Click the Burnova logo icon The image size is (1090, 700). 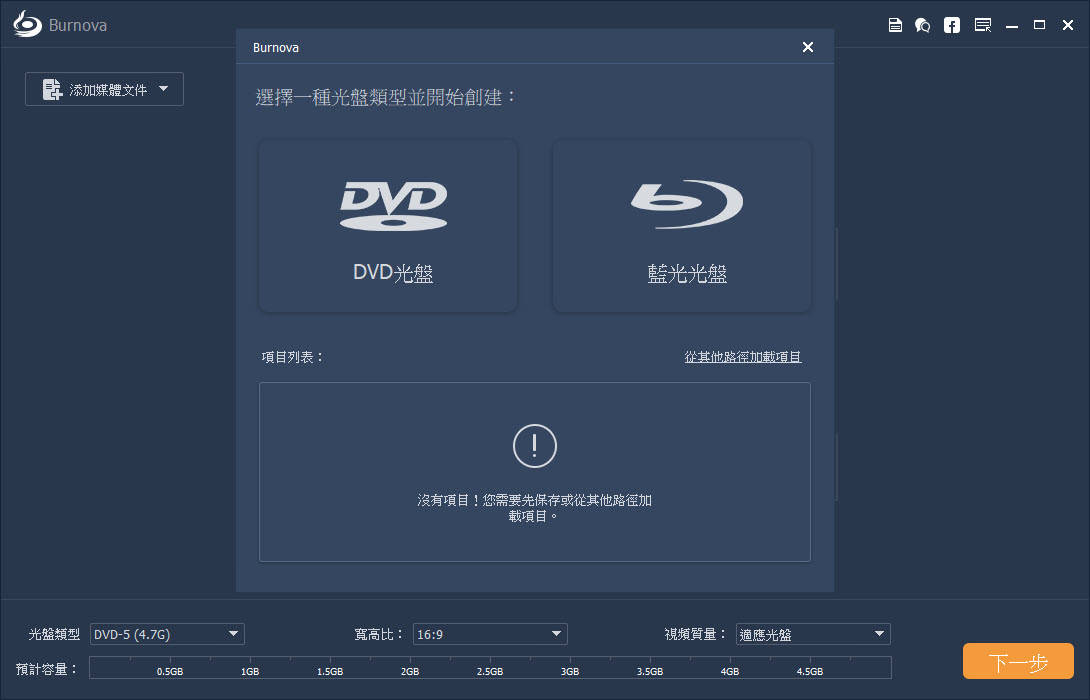pos(27,24)
